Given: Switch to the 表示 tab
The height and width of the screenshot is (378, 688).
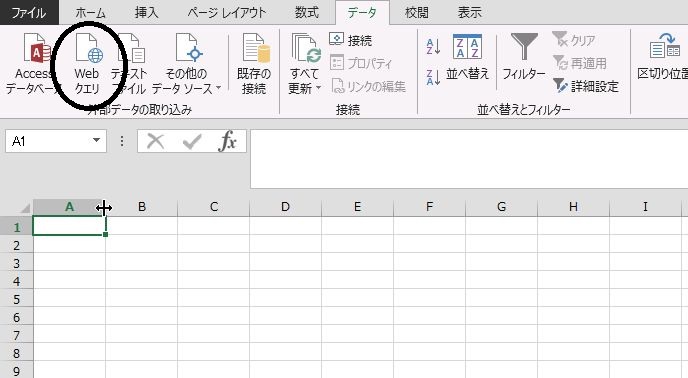Looking at the screenshot, I should 469,12.
